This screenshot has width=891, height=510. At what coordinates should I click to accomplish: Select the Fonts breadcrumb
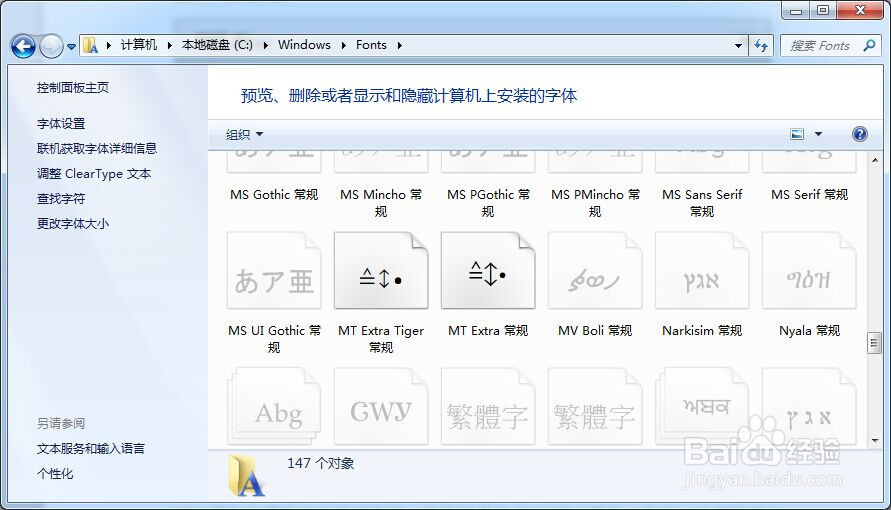point(371,45)
